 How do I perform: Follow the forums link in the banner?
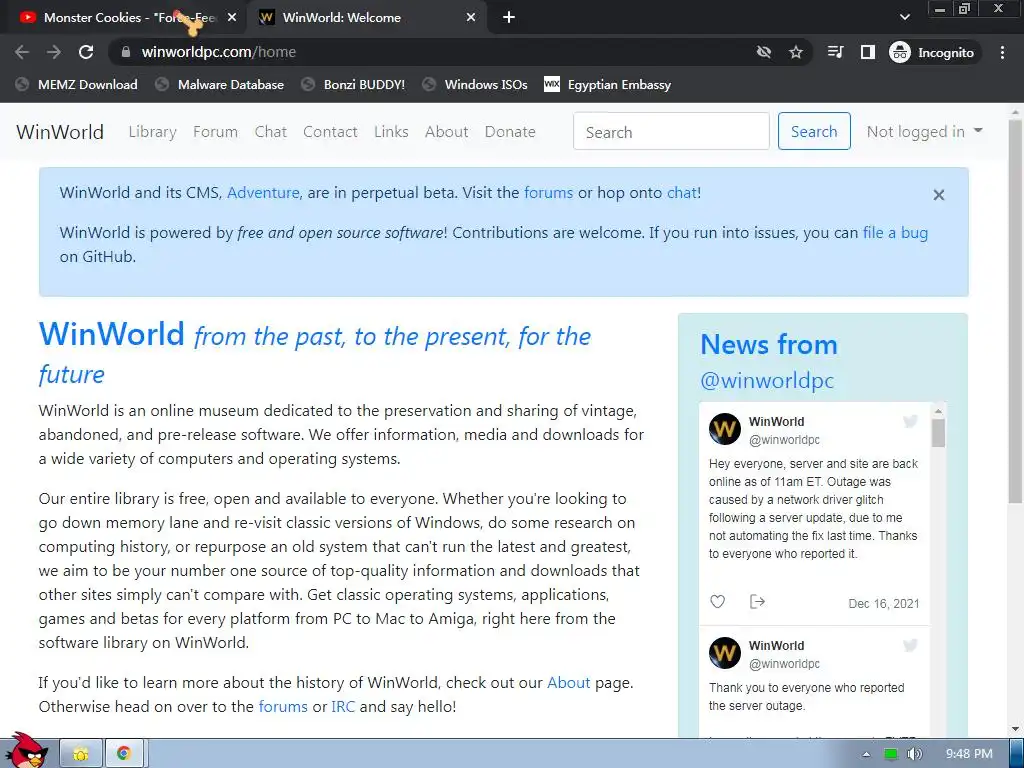549,193
